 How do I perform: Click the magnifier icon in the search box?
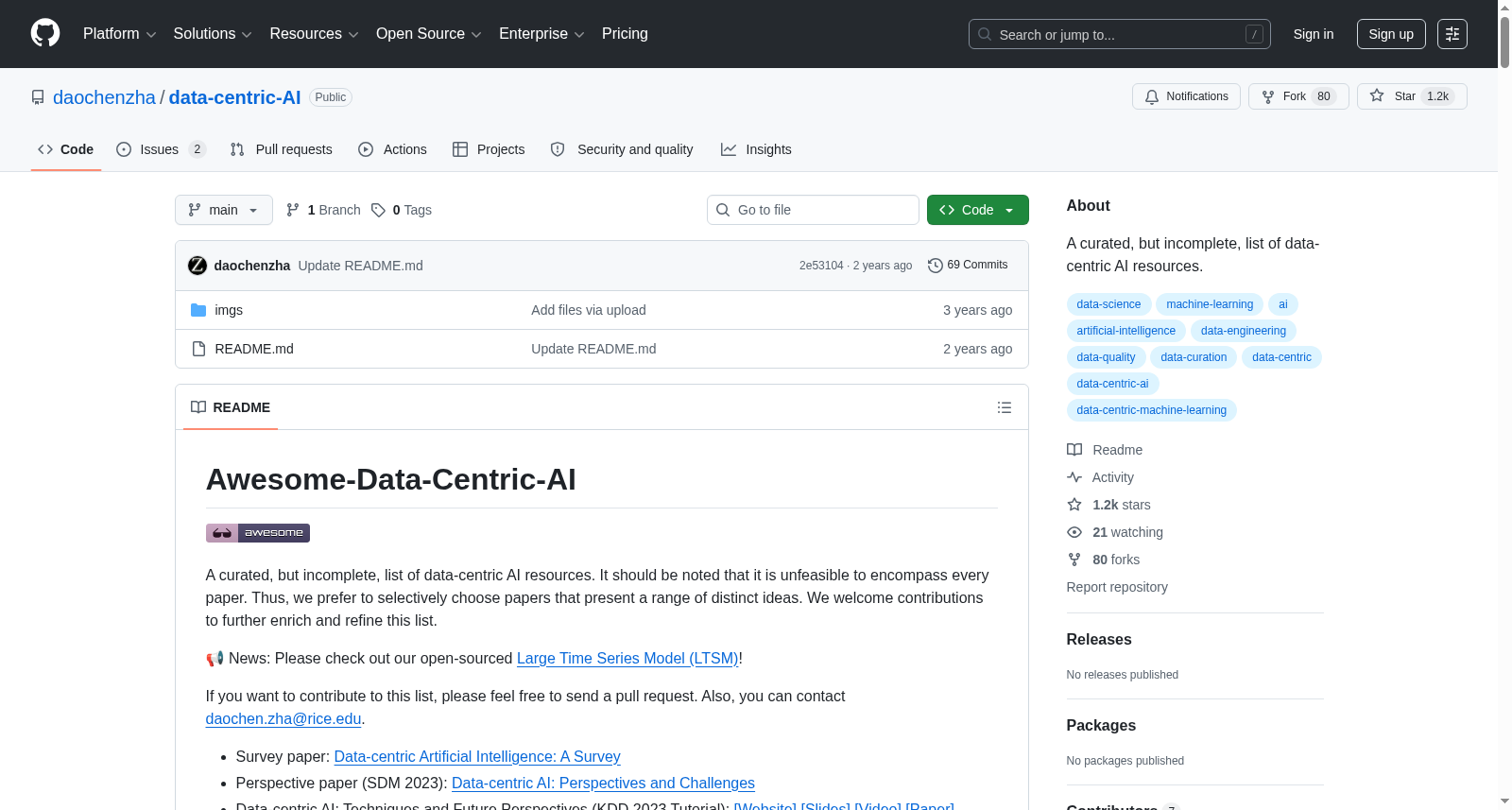[x=985, y=34]
